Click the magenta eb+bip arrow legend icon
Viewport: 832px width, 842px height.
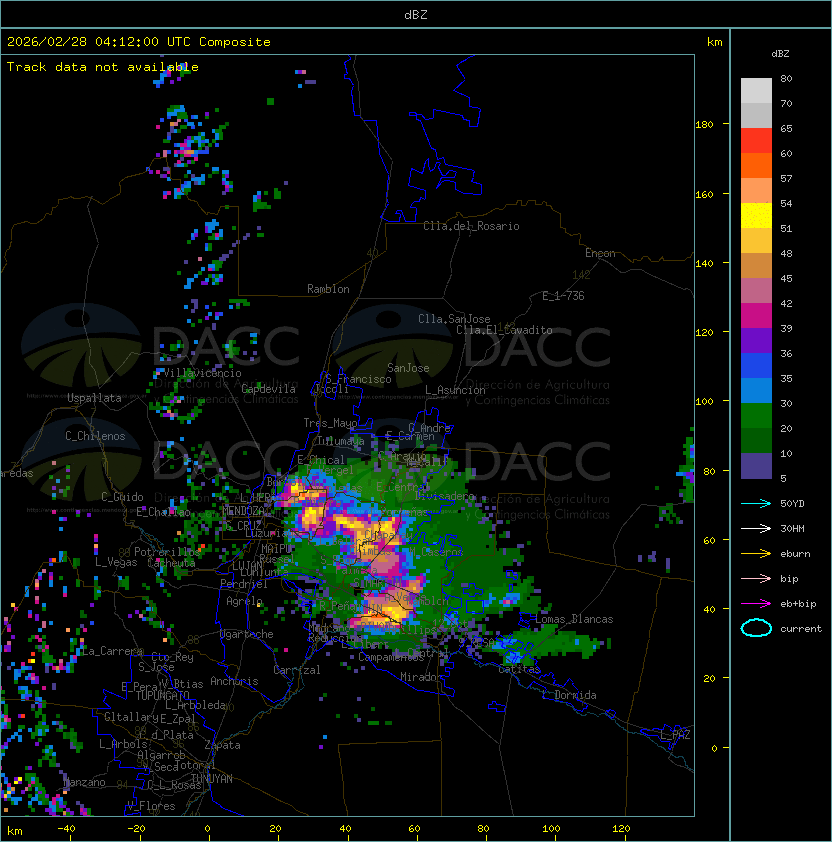[756, 604]
